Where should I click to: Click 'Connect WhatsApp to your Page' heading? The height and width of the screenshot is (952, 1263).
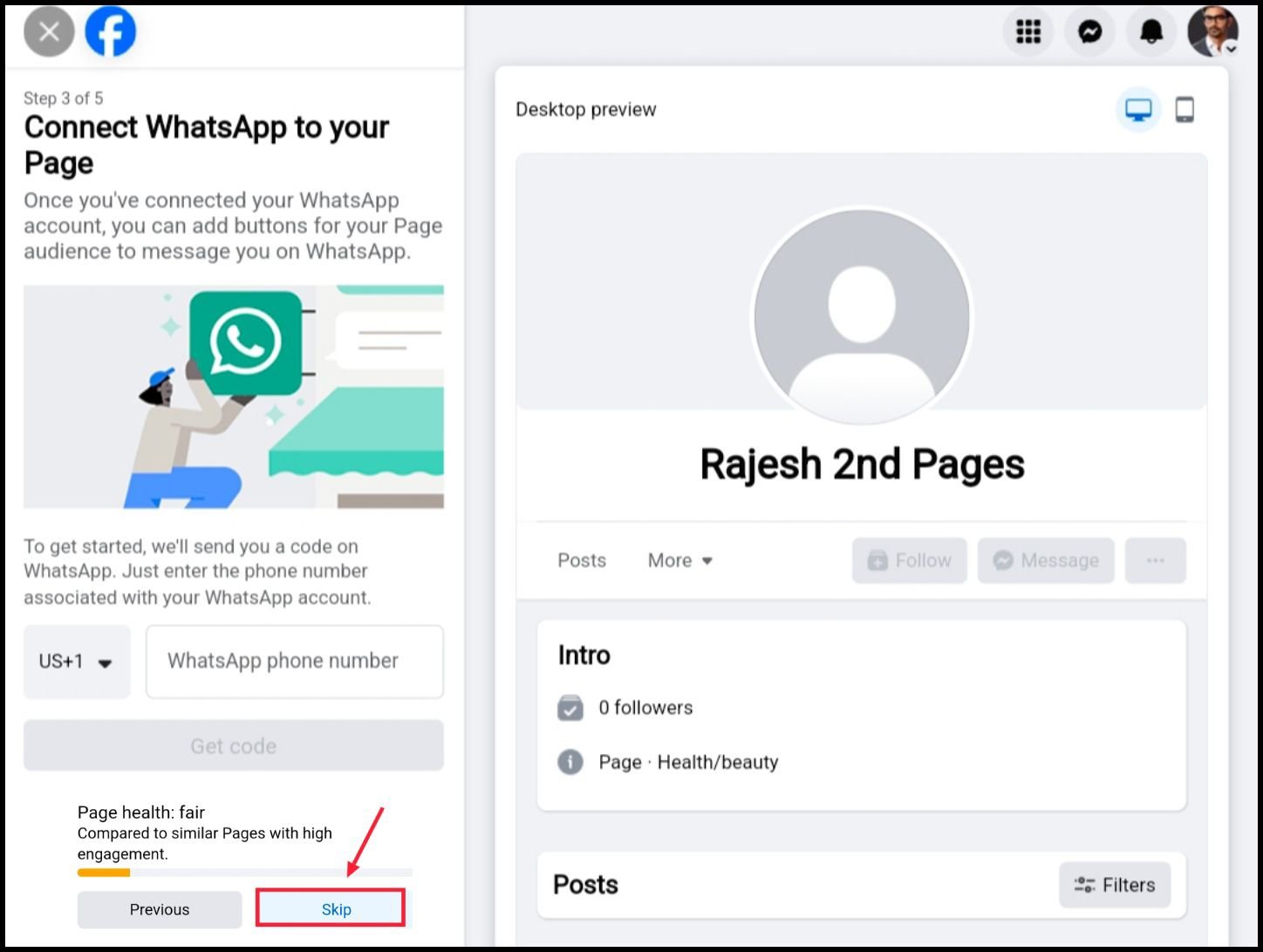(207, 145)
